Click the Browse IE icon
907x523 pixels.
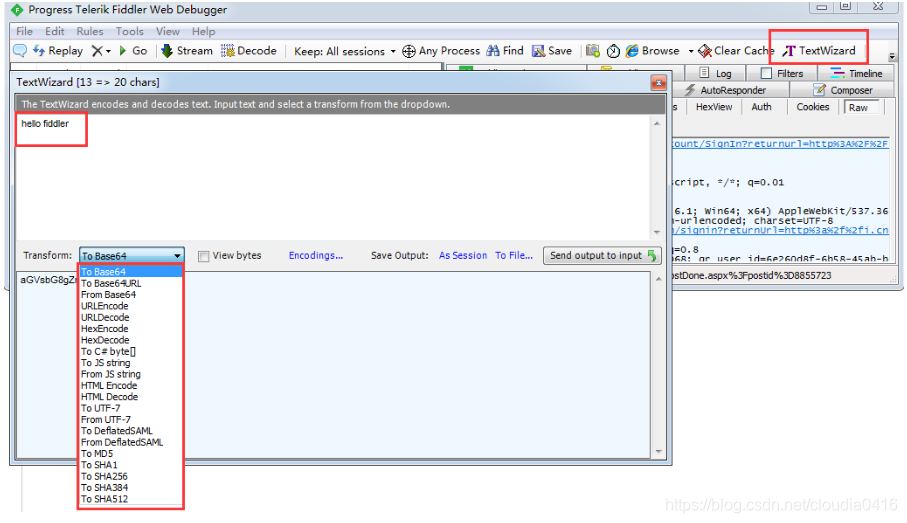point(632,51)
